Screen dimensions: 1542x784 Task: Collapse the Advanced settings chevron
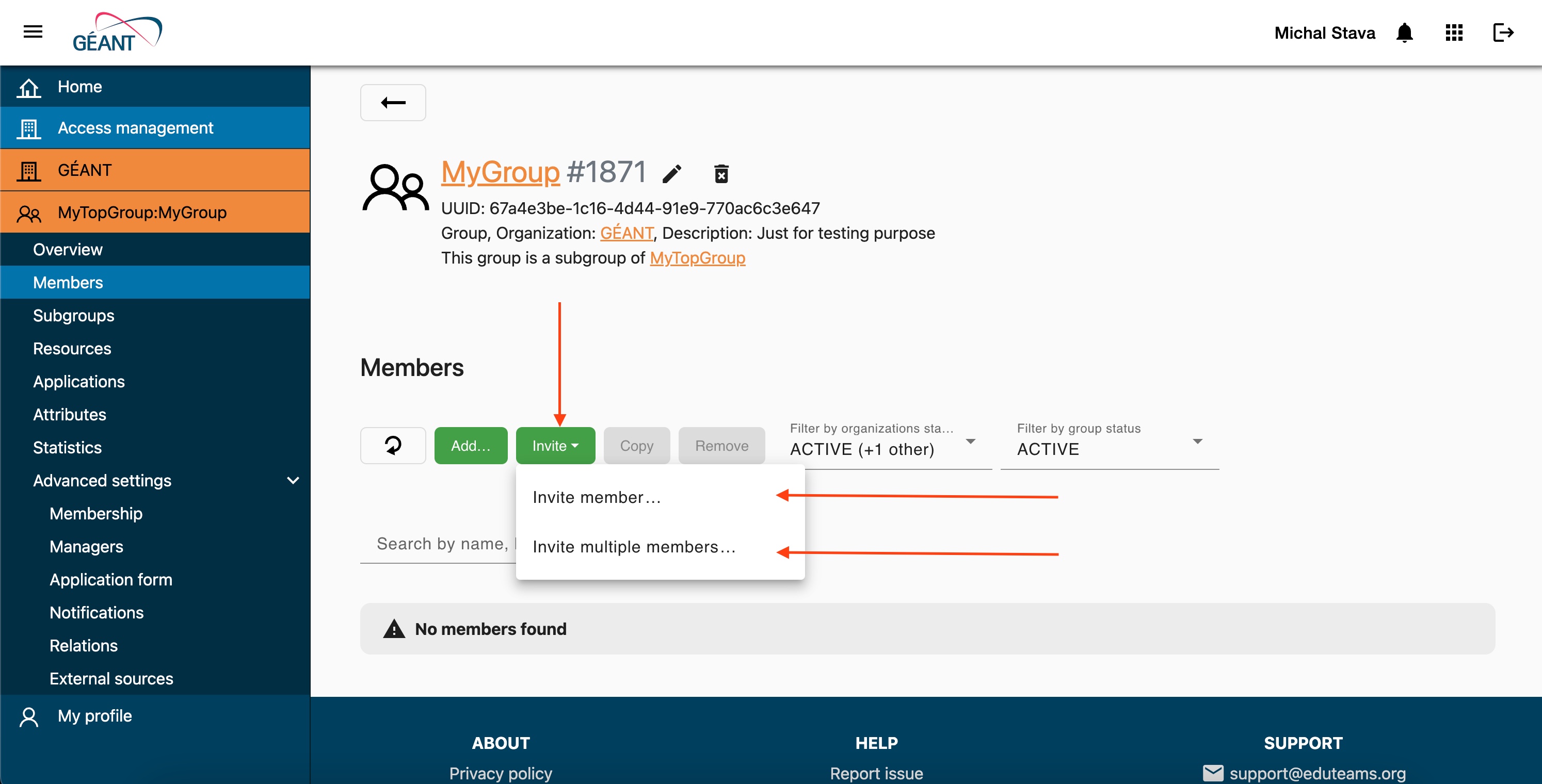coord(293,481)
